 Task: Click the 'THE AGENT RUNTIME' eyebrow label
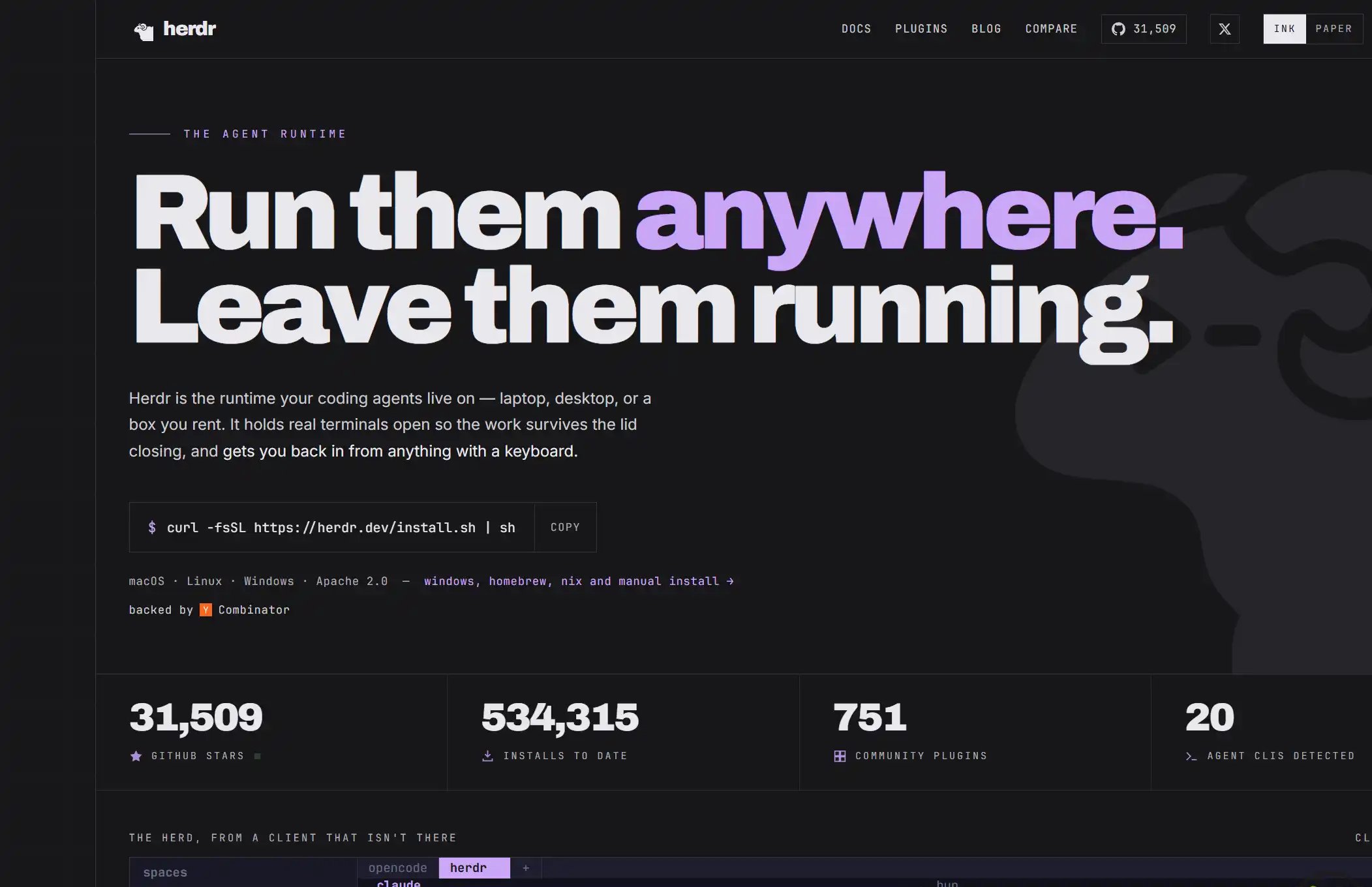265,134
